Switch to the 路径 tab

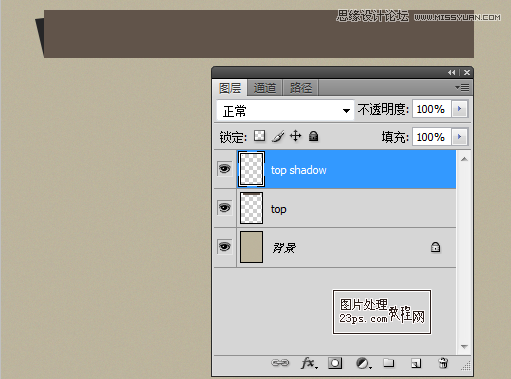click(x=301, y=88)
